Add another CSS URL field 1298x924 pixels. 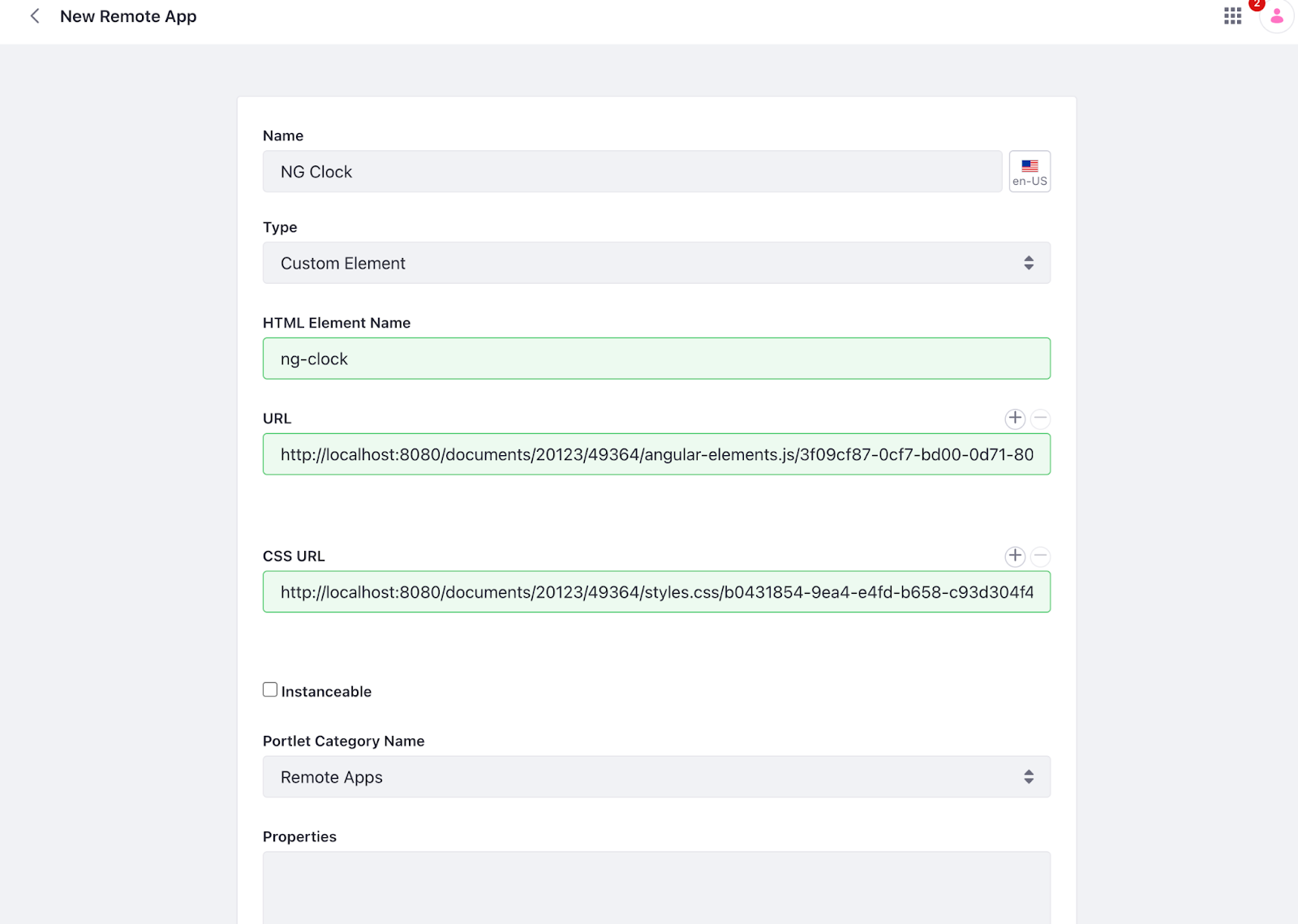1015,557
